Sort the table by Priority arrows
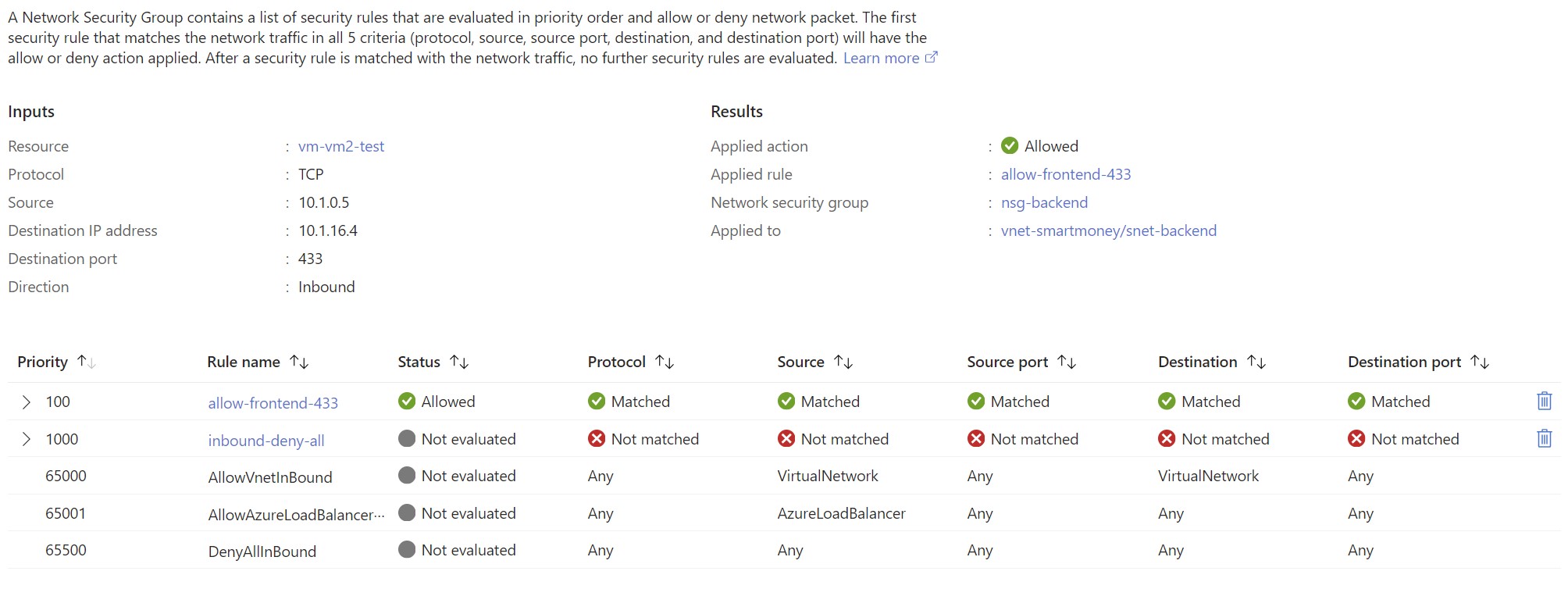The image size is (1568, 589). click(x=87, y=362)
